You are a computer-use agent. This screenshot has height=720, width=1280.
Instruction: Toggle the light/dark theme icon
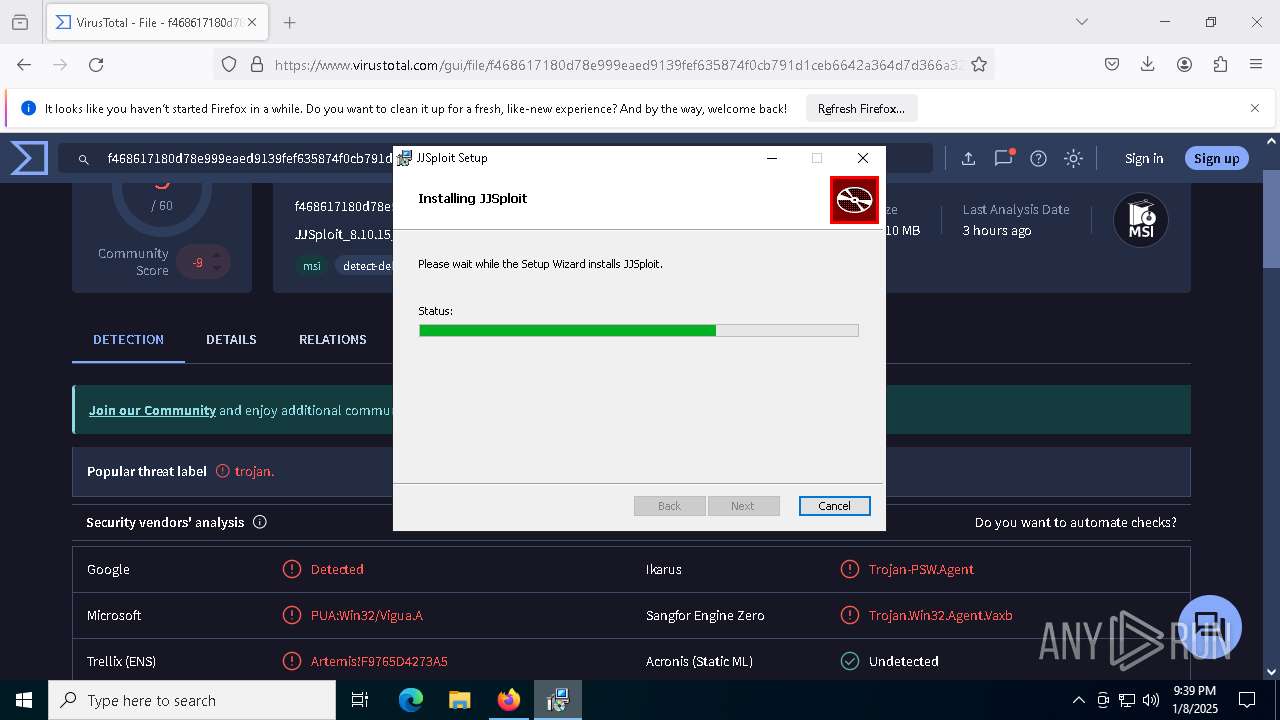pyautogui.click(x=1073, y=158)
